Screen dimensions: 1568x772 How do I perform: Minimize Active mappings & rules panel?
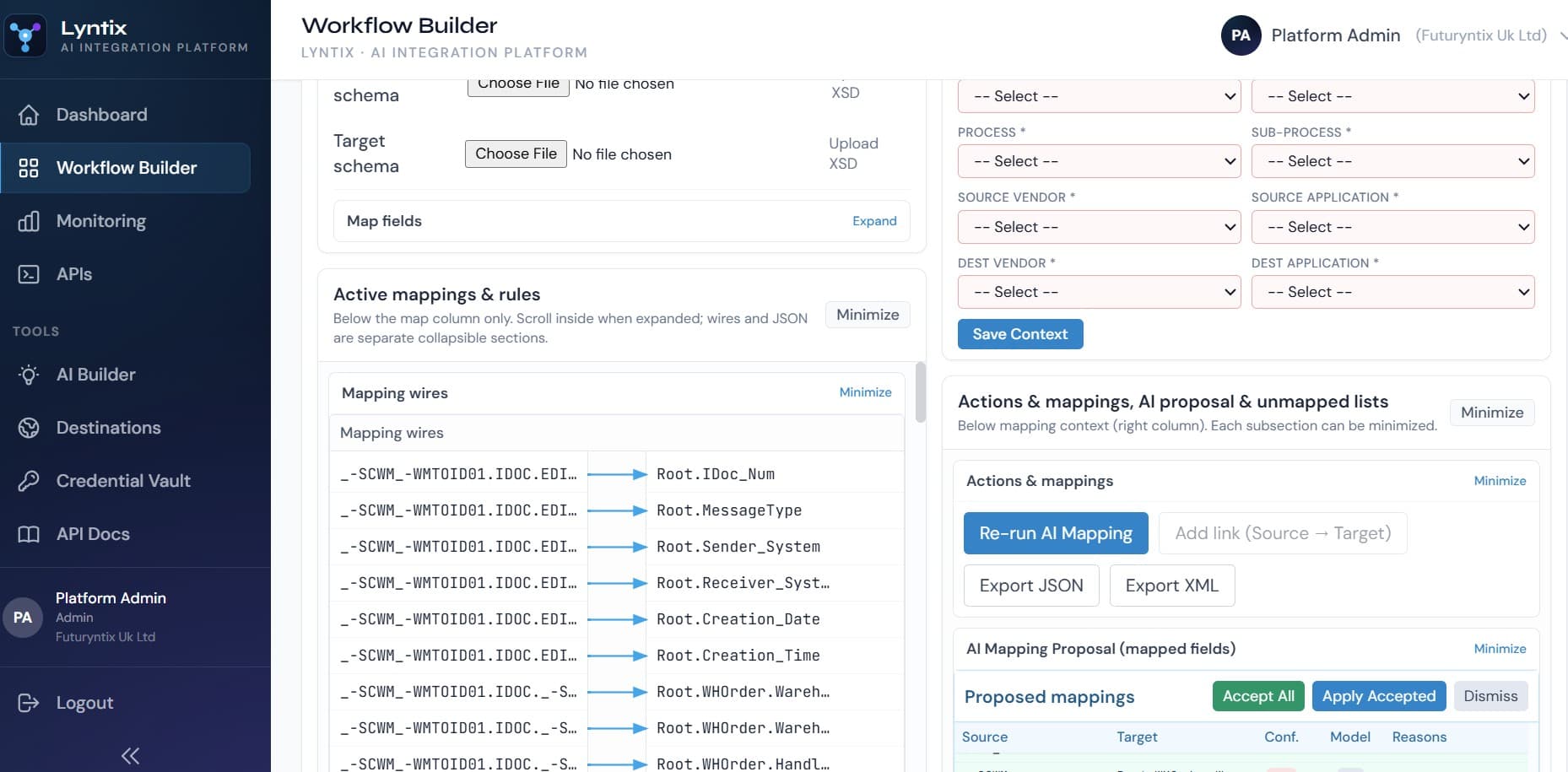pos(868,315)
